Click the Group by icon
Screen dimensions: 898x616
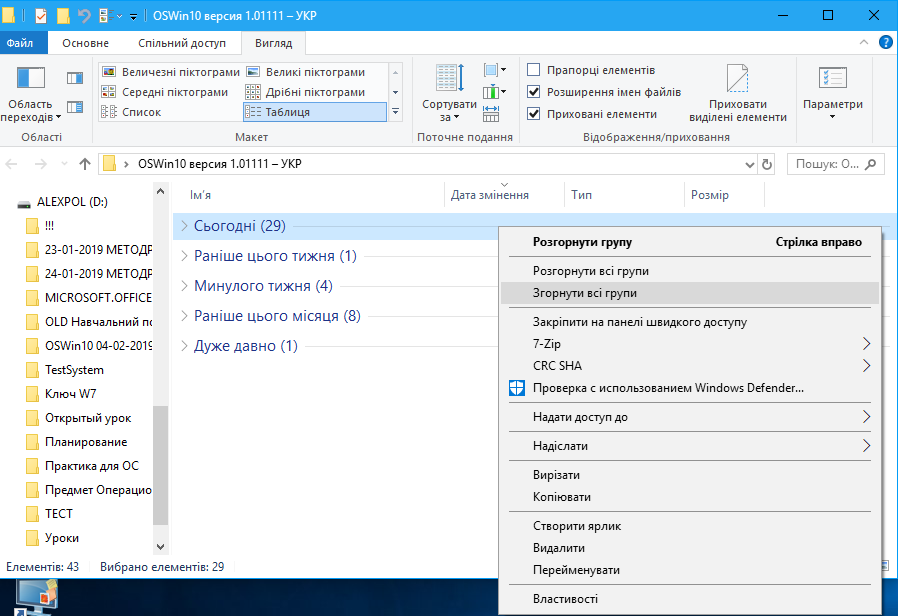pos(494,70)
